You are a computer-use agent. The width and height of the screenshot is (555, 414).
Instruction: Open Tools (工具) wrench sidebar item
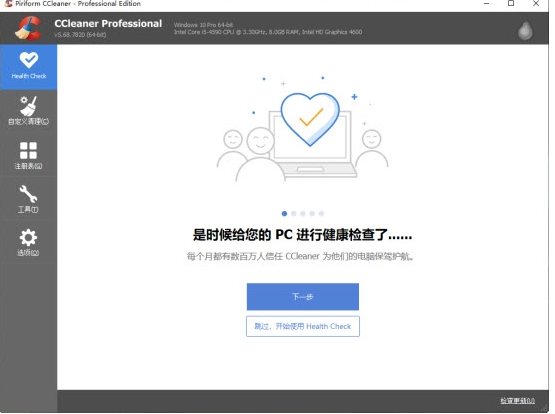pos(28,199)
